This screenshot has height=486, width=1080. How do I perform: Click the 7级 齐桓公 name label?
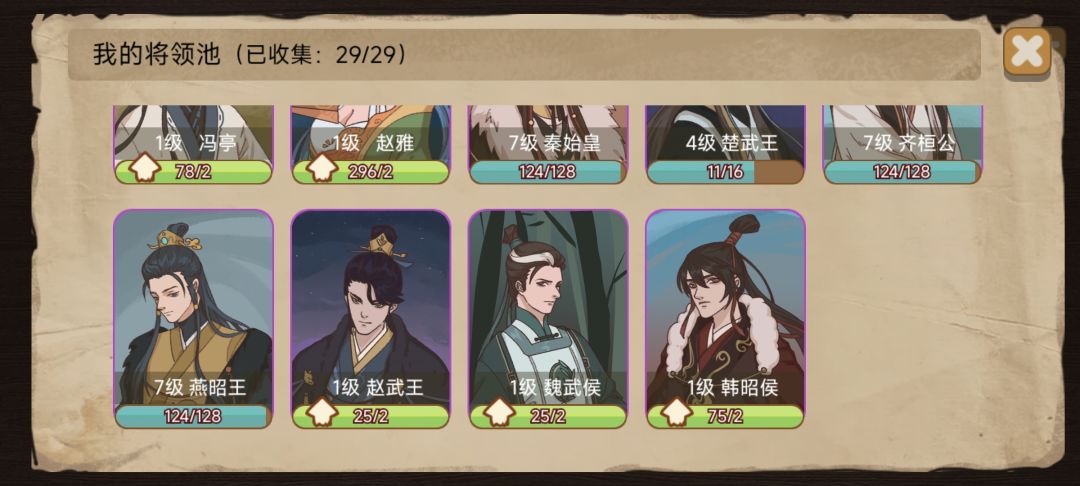[x=909, y=142]
